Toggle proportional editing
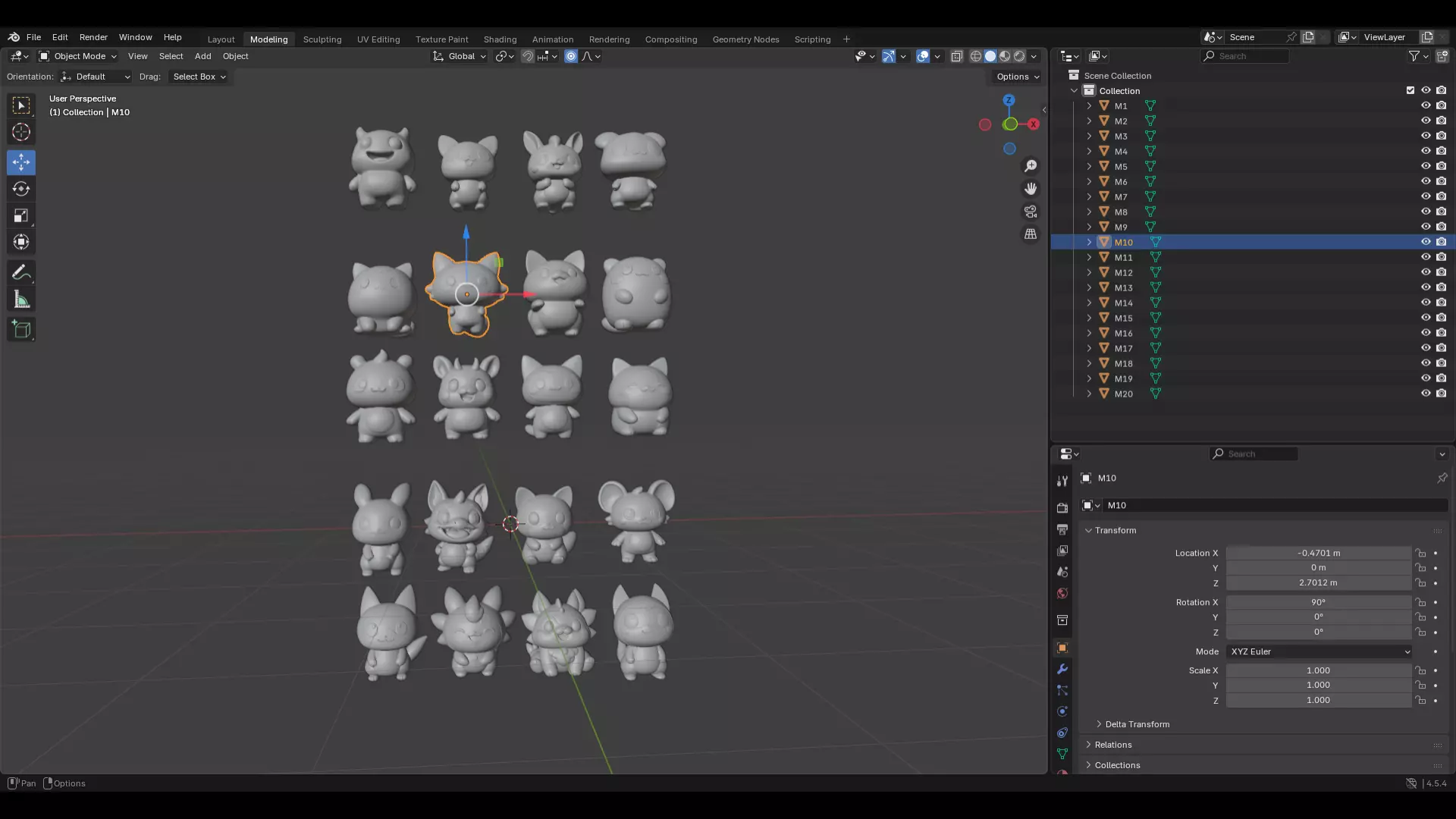The image size is (1456, 819). coord(571,56)
